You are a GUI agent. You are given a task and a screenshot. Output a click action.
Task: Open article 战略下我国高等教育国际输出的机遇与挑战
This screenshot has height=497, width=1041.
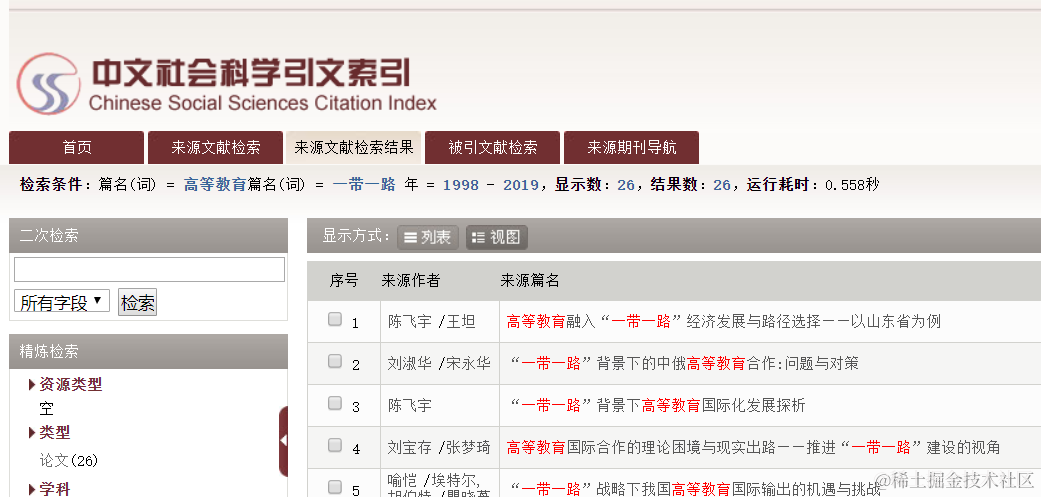click(x=697, y=490)
